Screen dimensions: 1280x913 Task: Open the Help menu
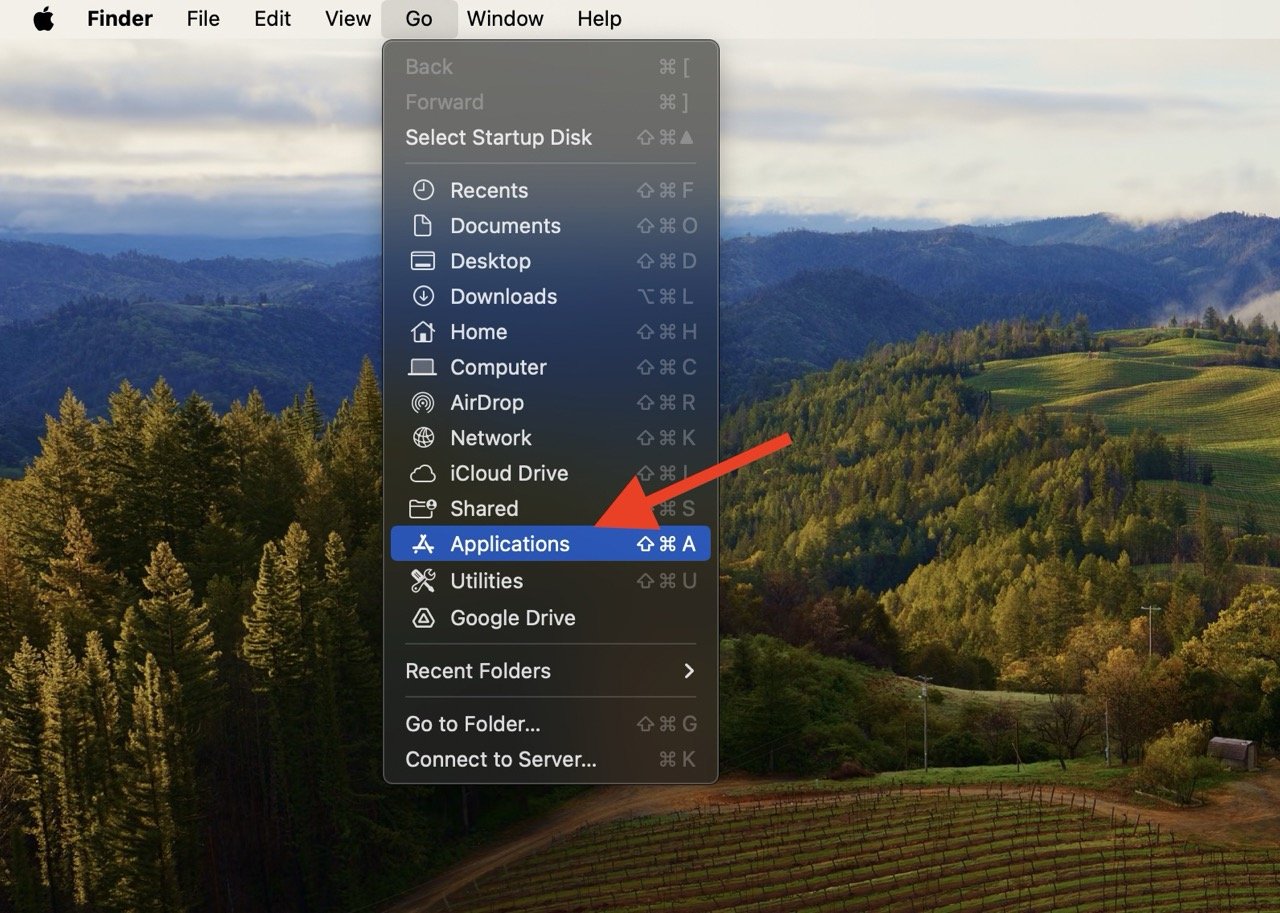[599, 18]
